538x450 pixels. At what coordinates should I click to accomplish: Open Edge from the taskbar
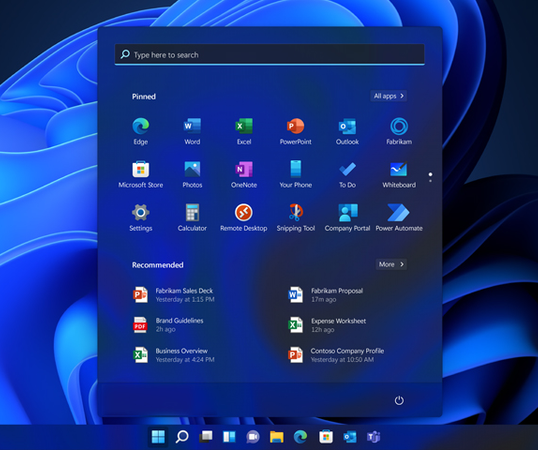pos(300,437)
